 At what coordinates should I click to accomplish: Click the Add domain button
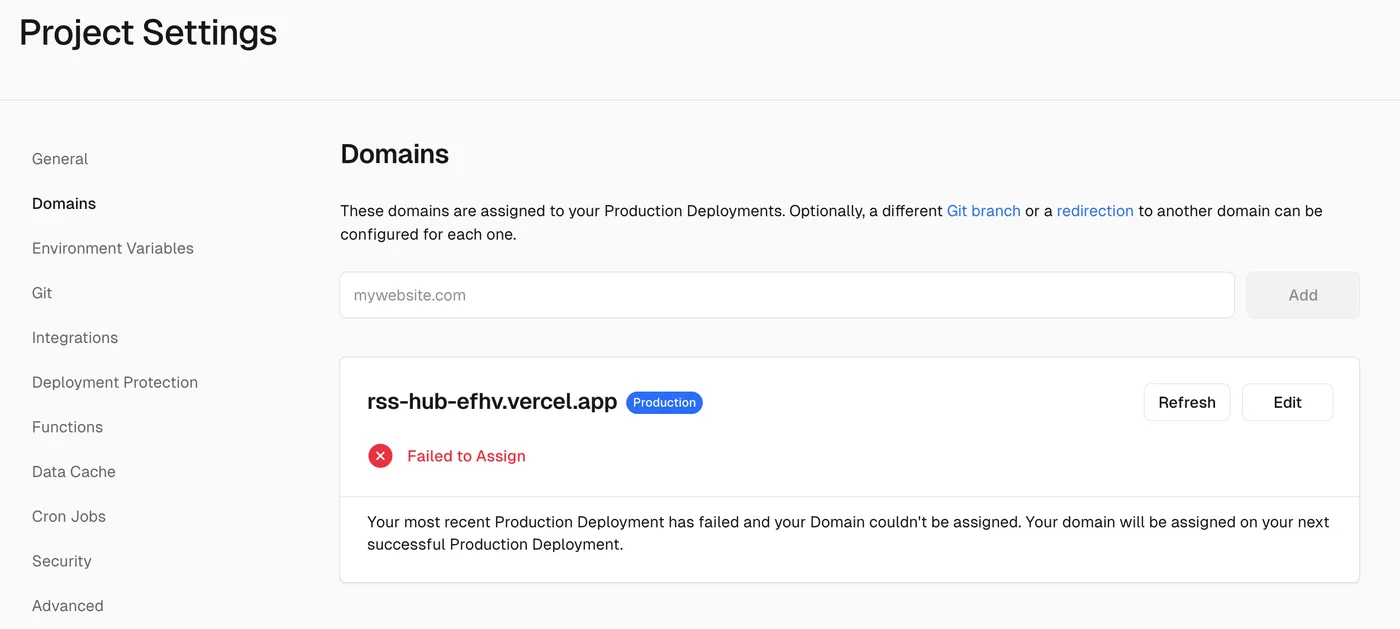[x=1302, y=295]
